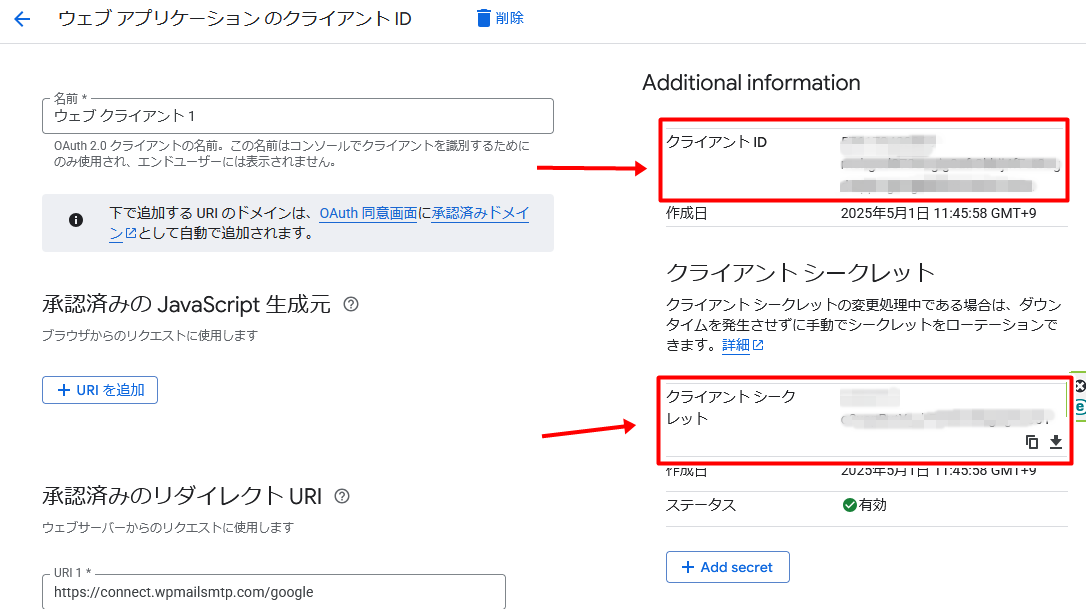Click the 'e' extension icon at screen edge
The image size is (1086, 609).
(1079, 406)
